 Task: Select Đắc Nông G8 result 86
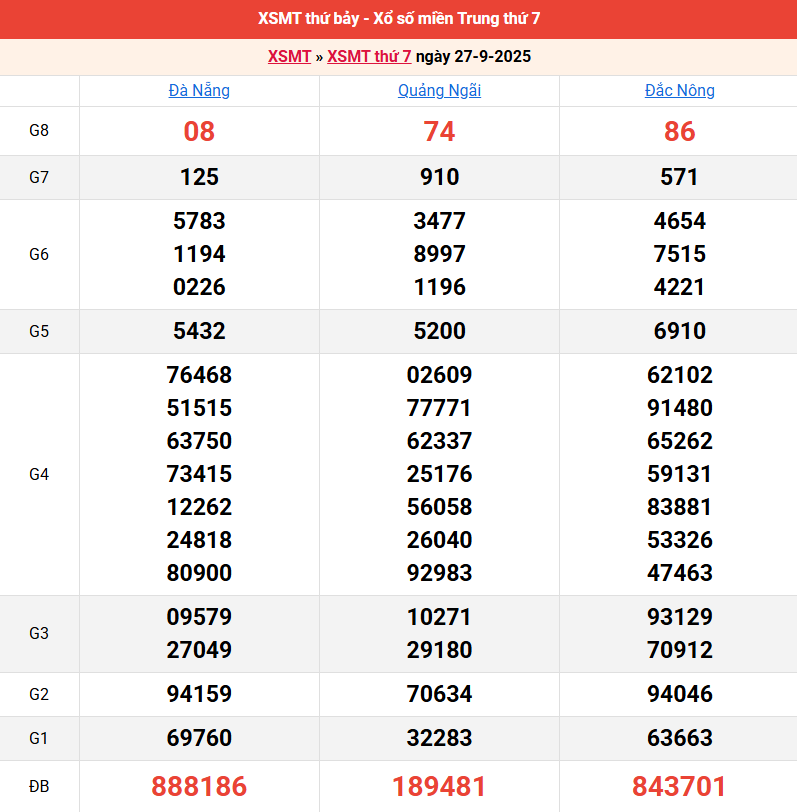coord(679,132)
